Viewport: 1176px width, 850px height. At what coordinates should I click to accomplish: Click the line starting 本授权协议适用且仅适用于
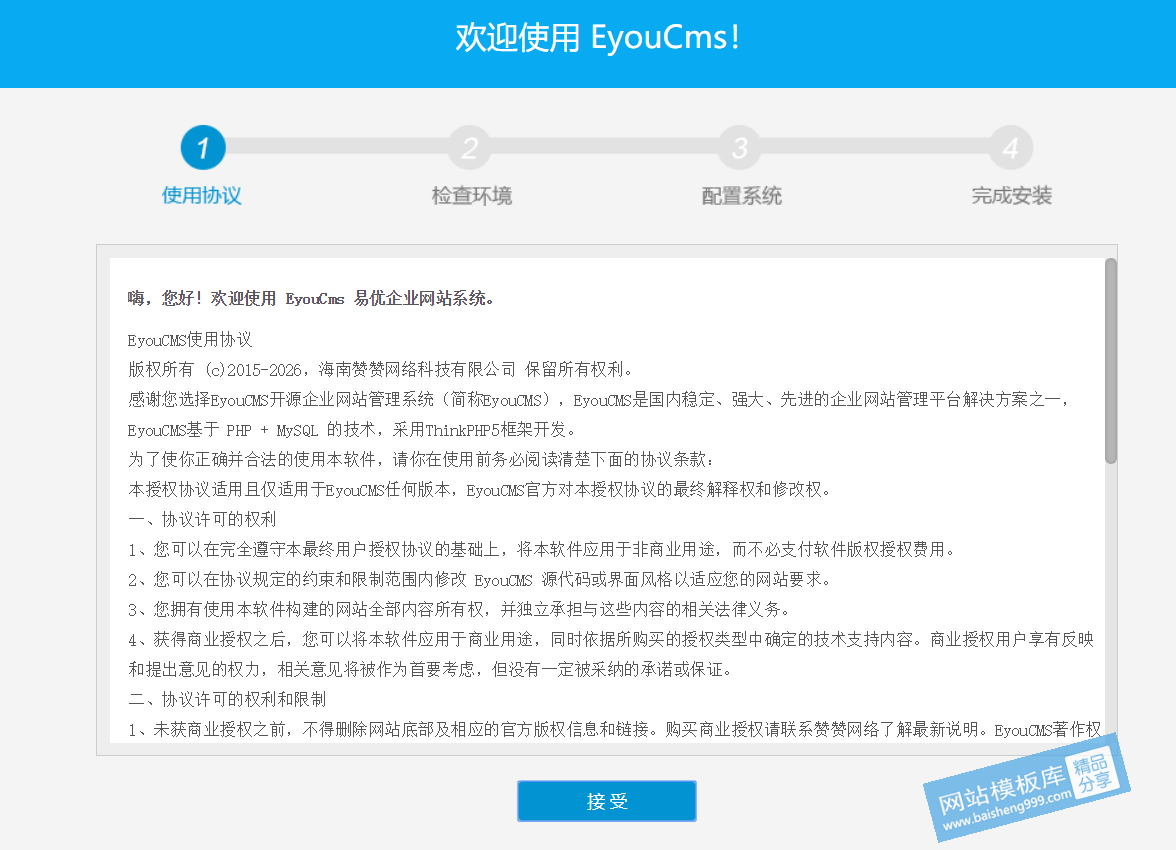pyautogui.click(x=480, y=490)
